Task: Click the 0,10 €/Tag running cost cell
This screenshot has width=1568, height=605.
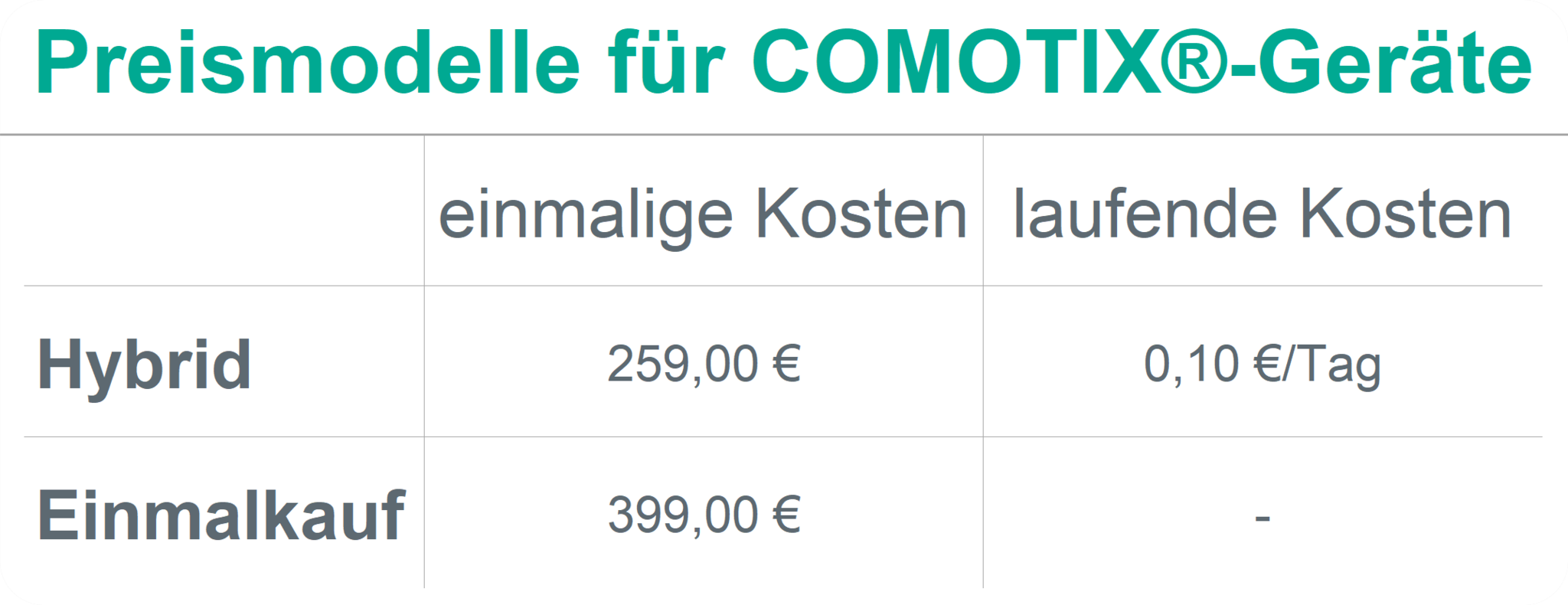Action: [x=1263, y=365]
